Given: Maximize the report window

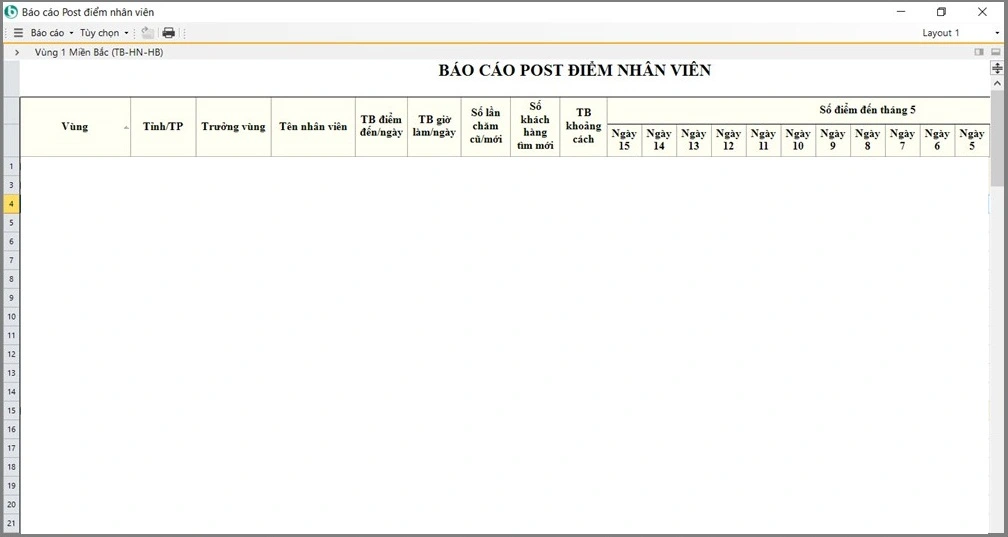Looking at the screenshot, I should (x=941, y=12).
